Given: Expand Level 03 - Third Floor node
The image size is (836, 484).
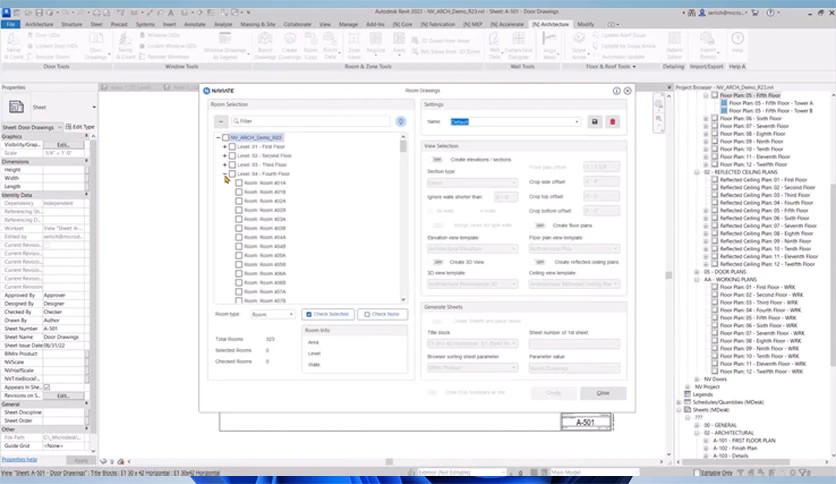Looking at the screenshot, I should (x=224, y=165).
